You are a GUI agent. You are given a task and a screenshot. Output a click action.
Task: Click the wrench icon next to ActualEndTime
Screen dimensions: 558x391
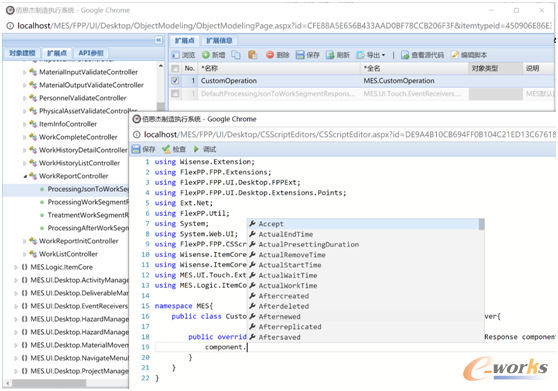click(252, 234)
